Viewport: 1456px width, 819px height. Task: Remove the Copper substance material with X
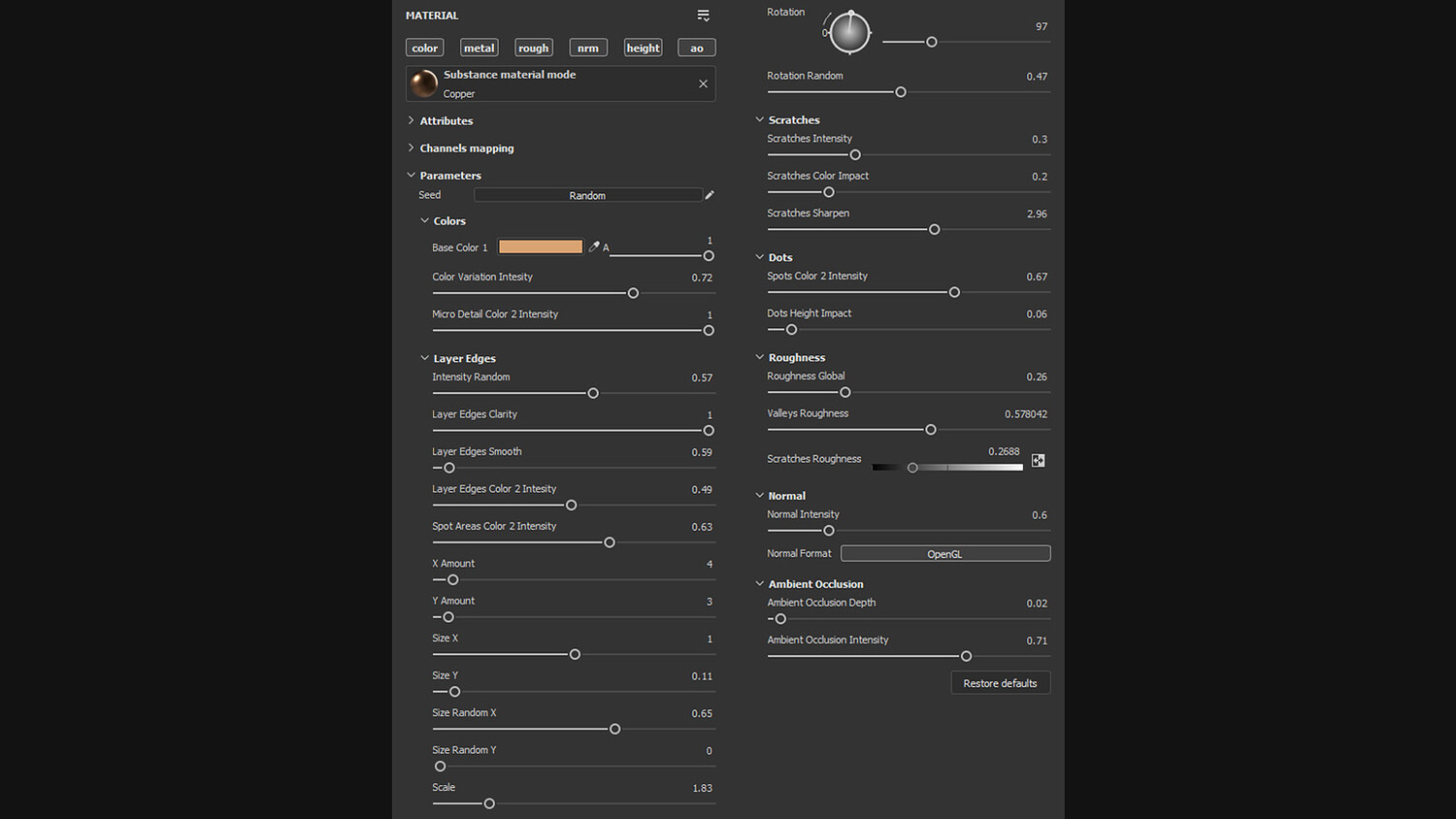click(x=703, y=84)
